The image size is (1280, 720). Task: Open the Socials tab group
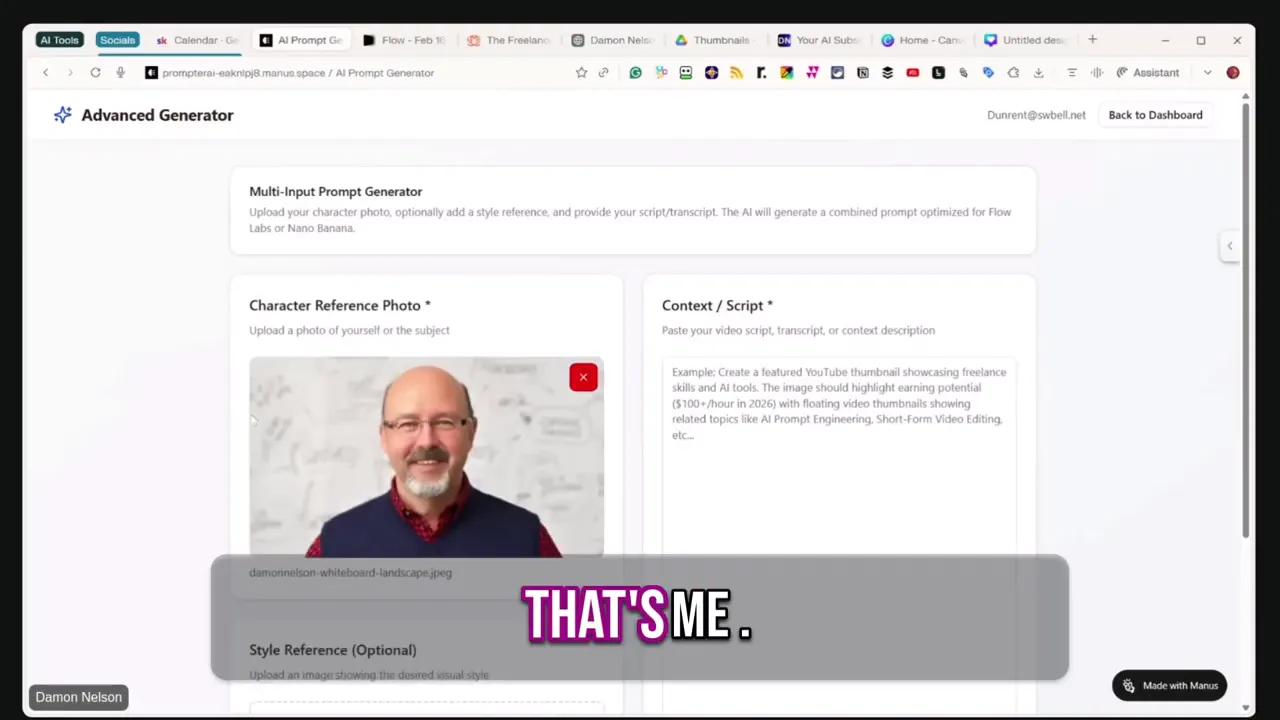point(117,40)
